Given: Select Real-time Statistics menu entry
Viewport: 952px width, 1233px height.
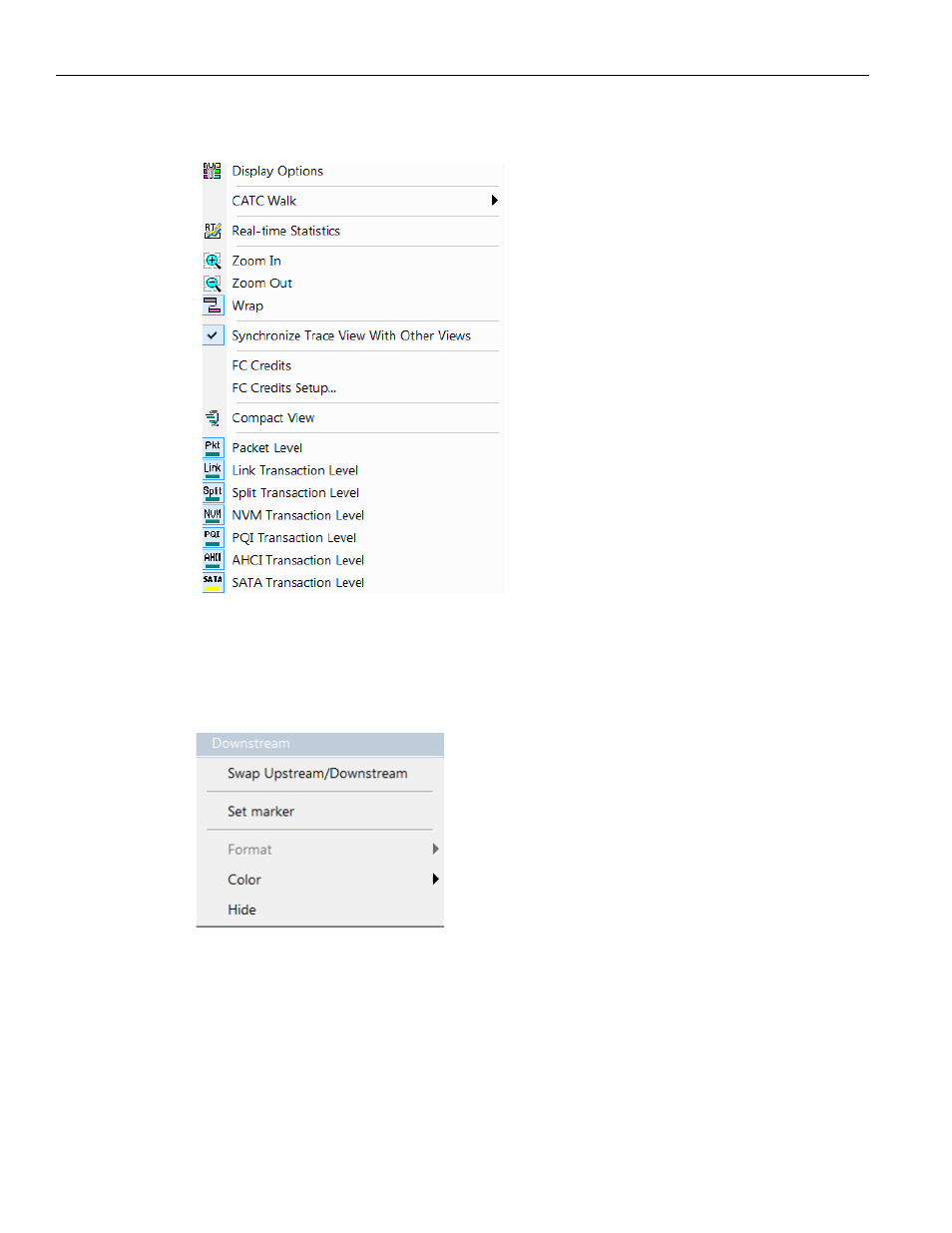Looking at the screenshot, I should (x=286, y=231).
